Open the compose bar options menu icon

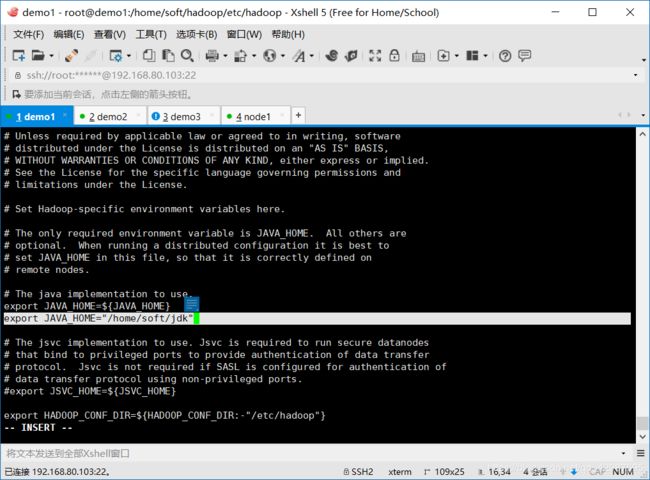[x=640, y=453]
